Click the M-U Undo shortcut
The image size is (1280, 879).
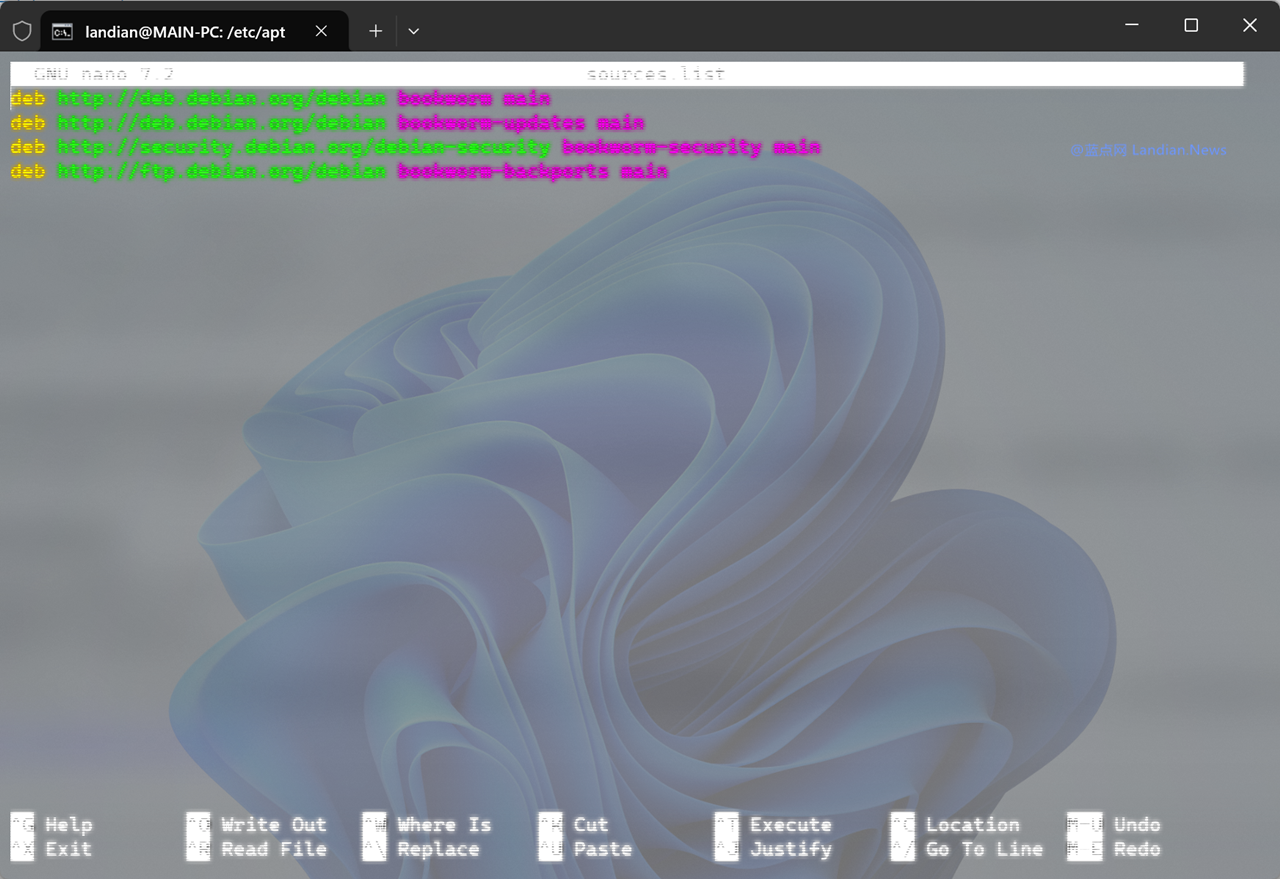pos(1136,825)
